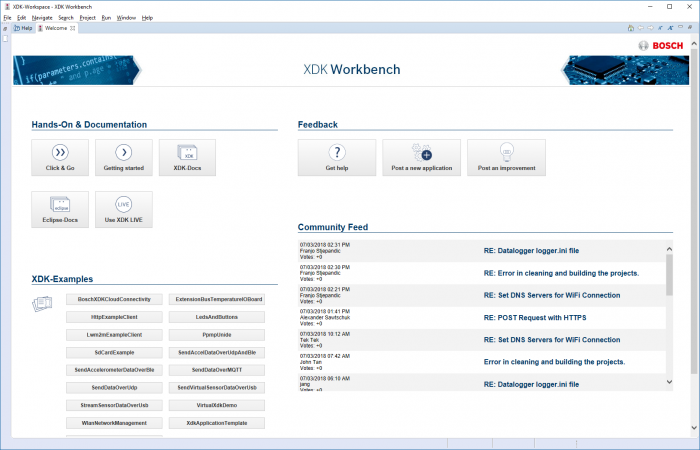Open the Run menu
Viewport: 700px width, 450px height.
coord(106,18)
